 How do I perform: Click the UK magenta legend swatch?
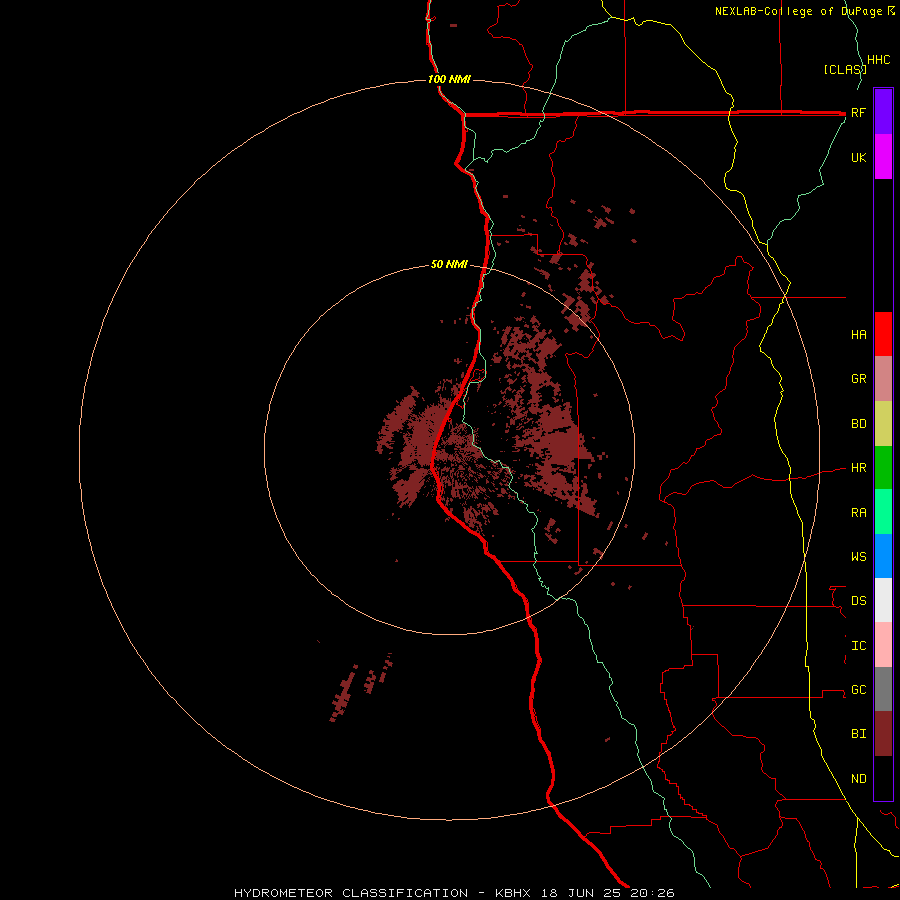tap(883, 157)
